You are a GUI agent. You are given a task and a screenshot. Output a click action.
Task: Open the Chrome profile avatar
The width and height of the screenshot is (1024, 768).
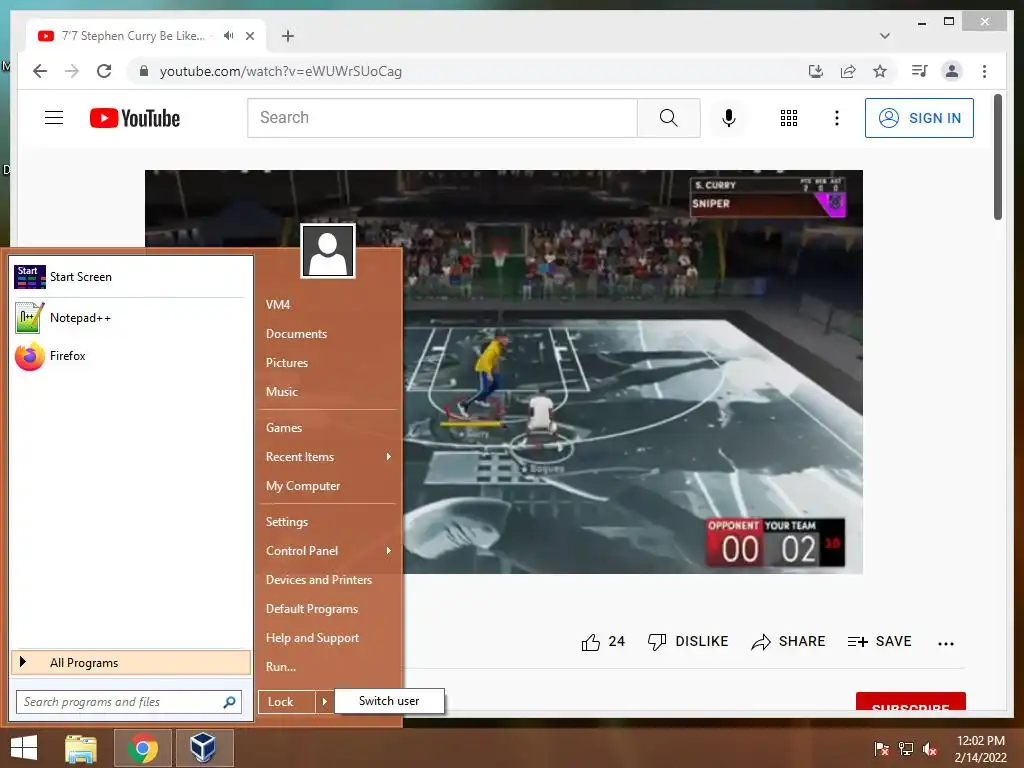click(x=952, y=71)
